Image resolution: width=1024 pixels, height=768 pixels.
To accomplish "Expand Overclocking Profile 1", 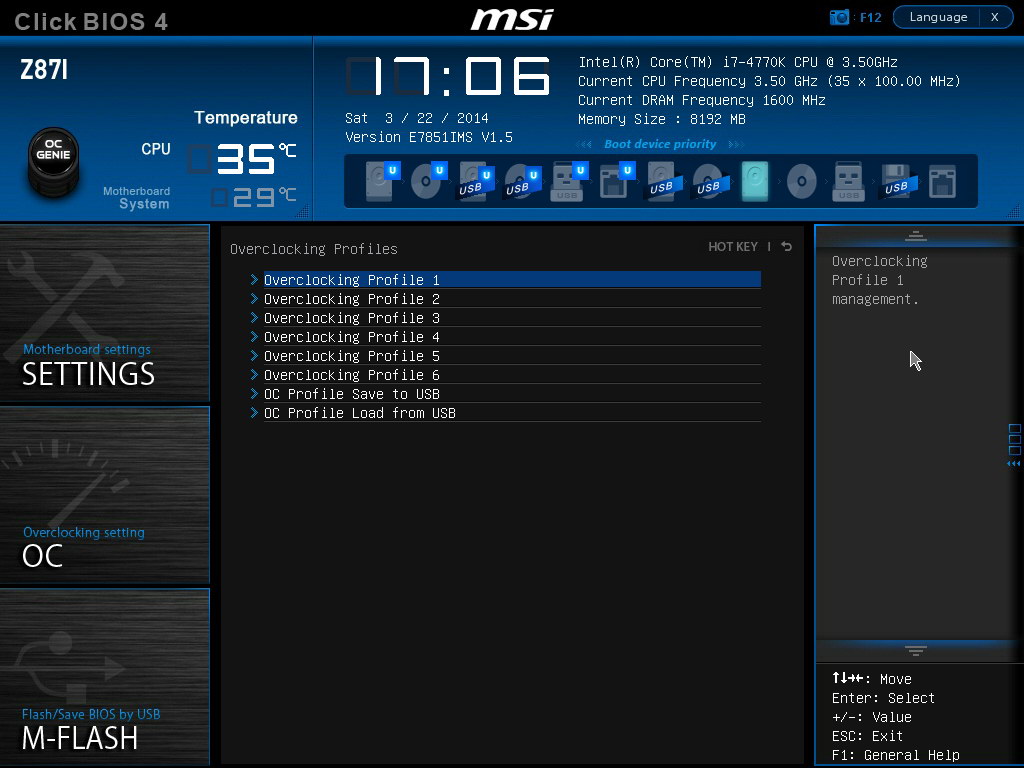I will 512,280.
